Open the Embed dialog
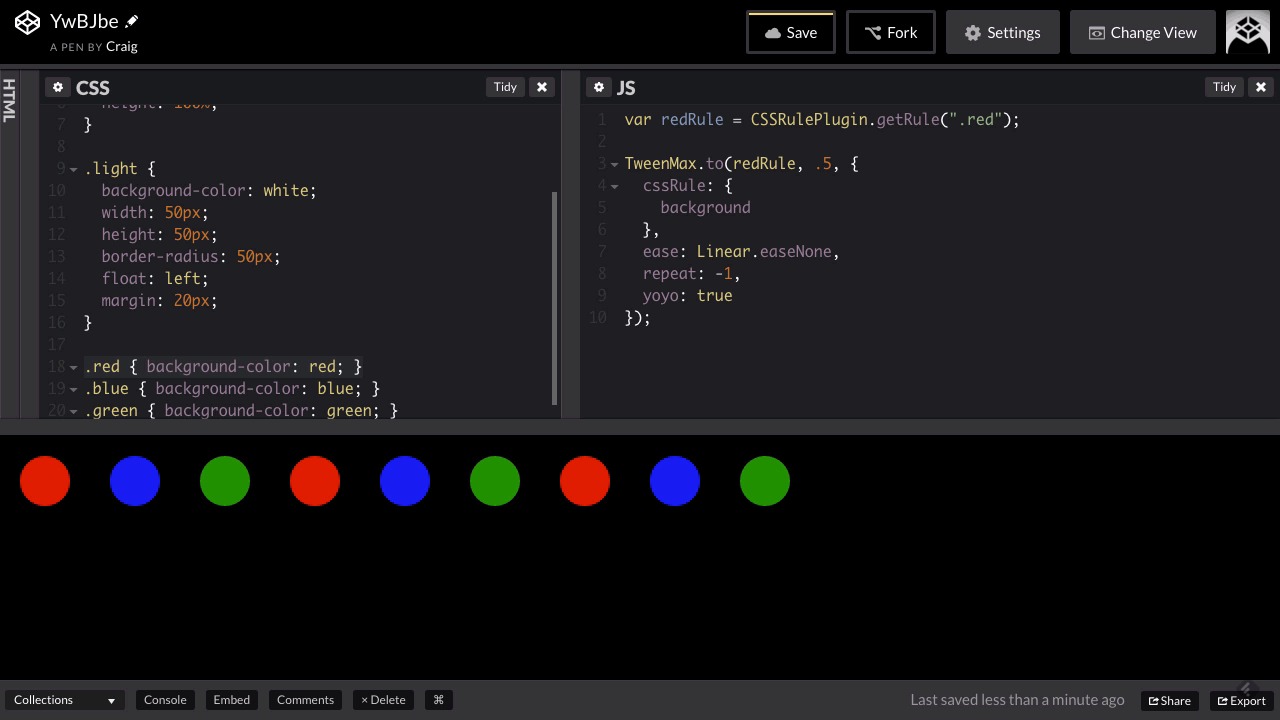Screen dimensions: 1280x720 pyautogui.click(x=231, y=700)
